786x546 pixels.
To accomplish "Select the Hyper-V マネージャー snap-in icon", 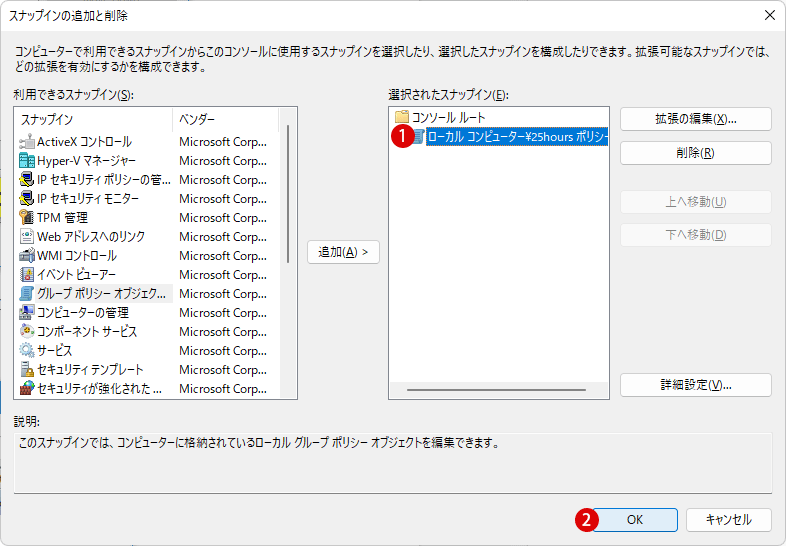I will pyautogui.click(x=27, y=161).
